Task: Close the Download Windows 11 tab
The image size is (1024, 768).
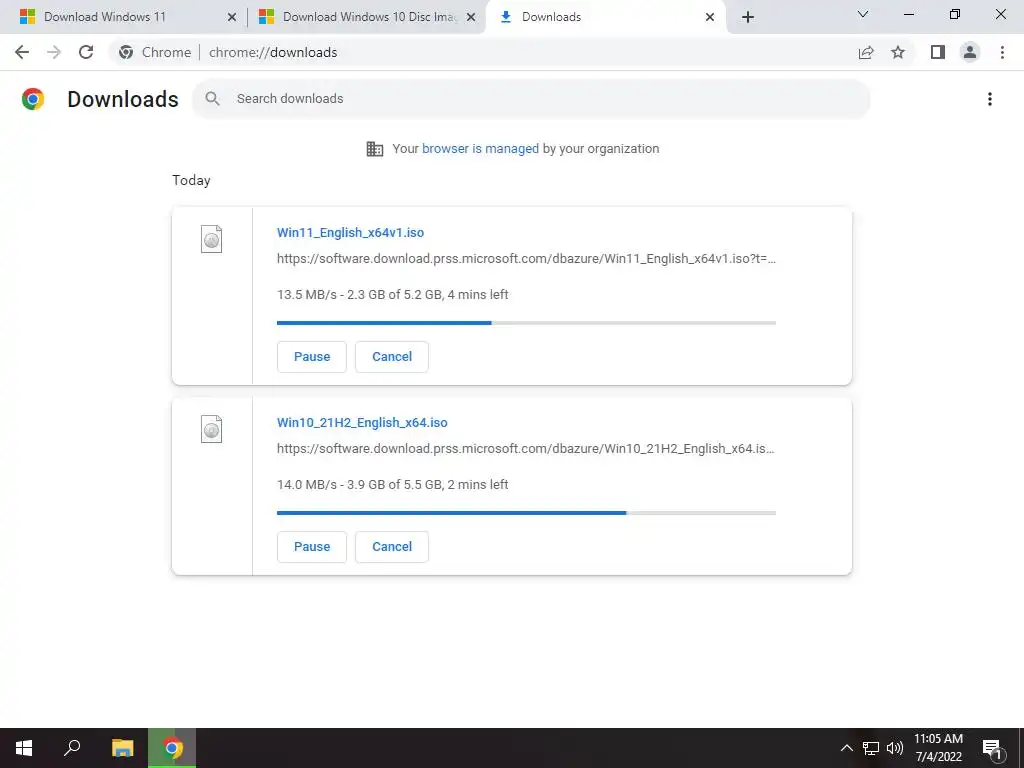Action: pos(232,17)
